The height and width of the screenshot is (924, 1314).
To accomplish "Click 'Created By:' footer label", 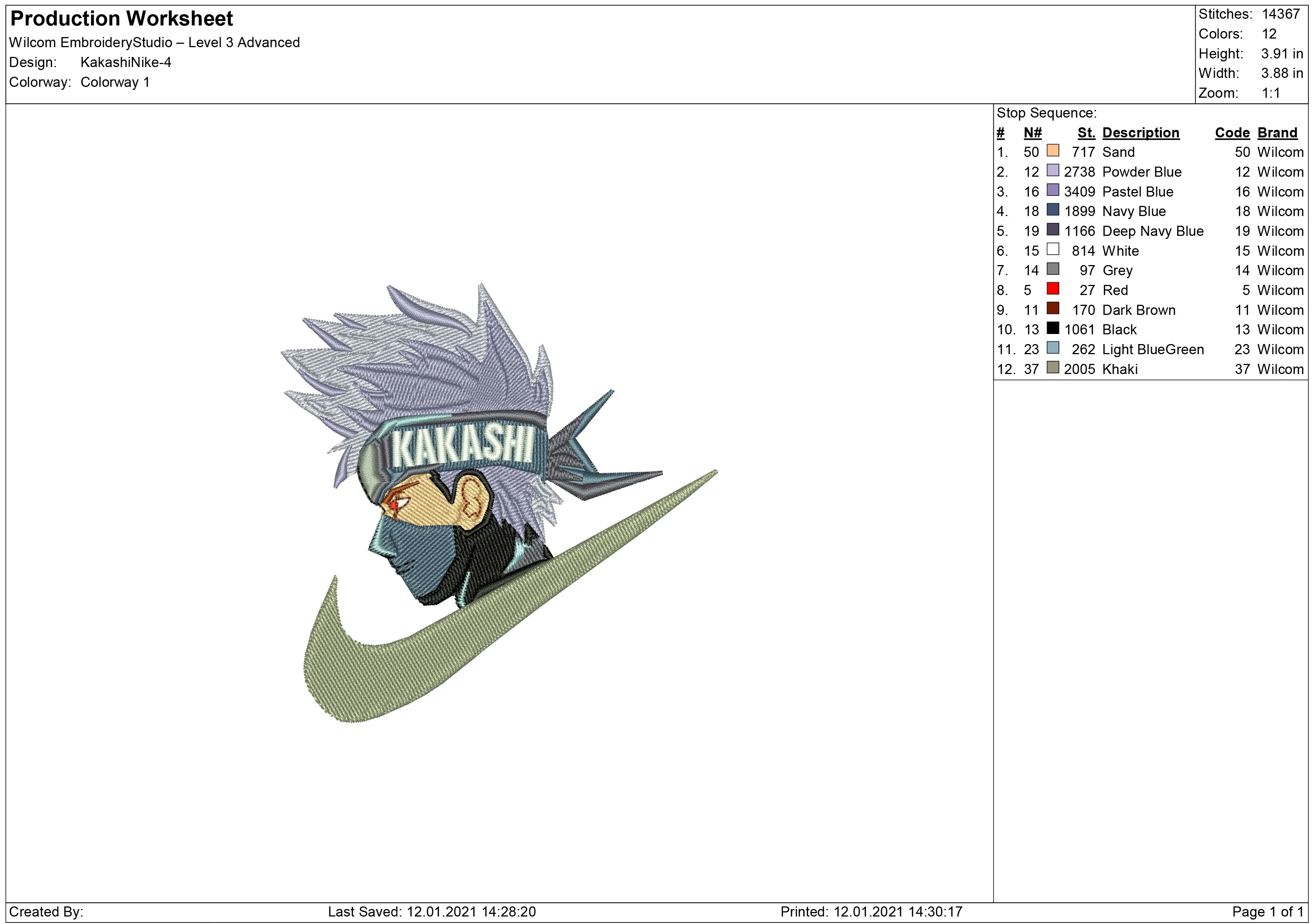I will pos(46,912).
